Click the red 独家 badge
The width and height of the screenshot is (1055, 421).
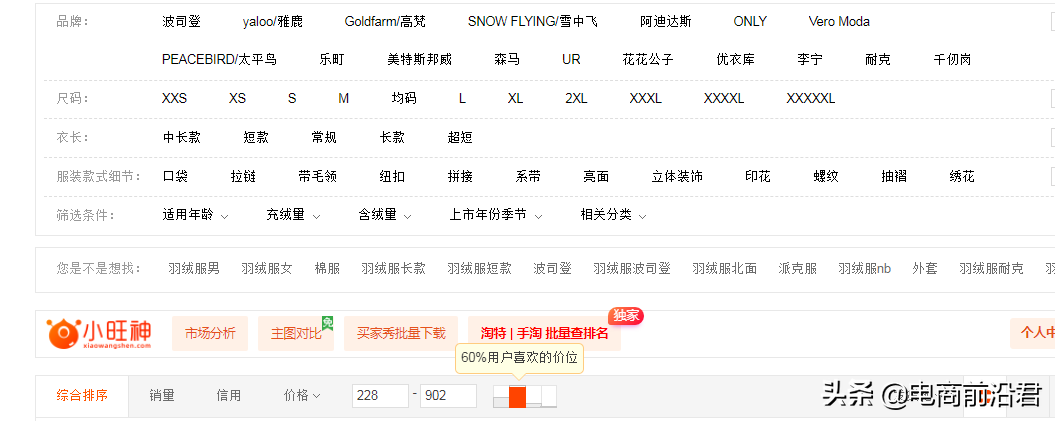(x=626, y=316)
